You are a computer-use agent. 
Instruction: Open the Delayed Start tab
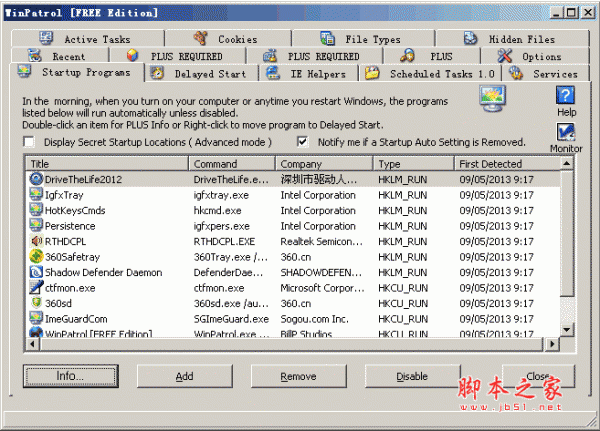click(201, 73)
